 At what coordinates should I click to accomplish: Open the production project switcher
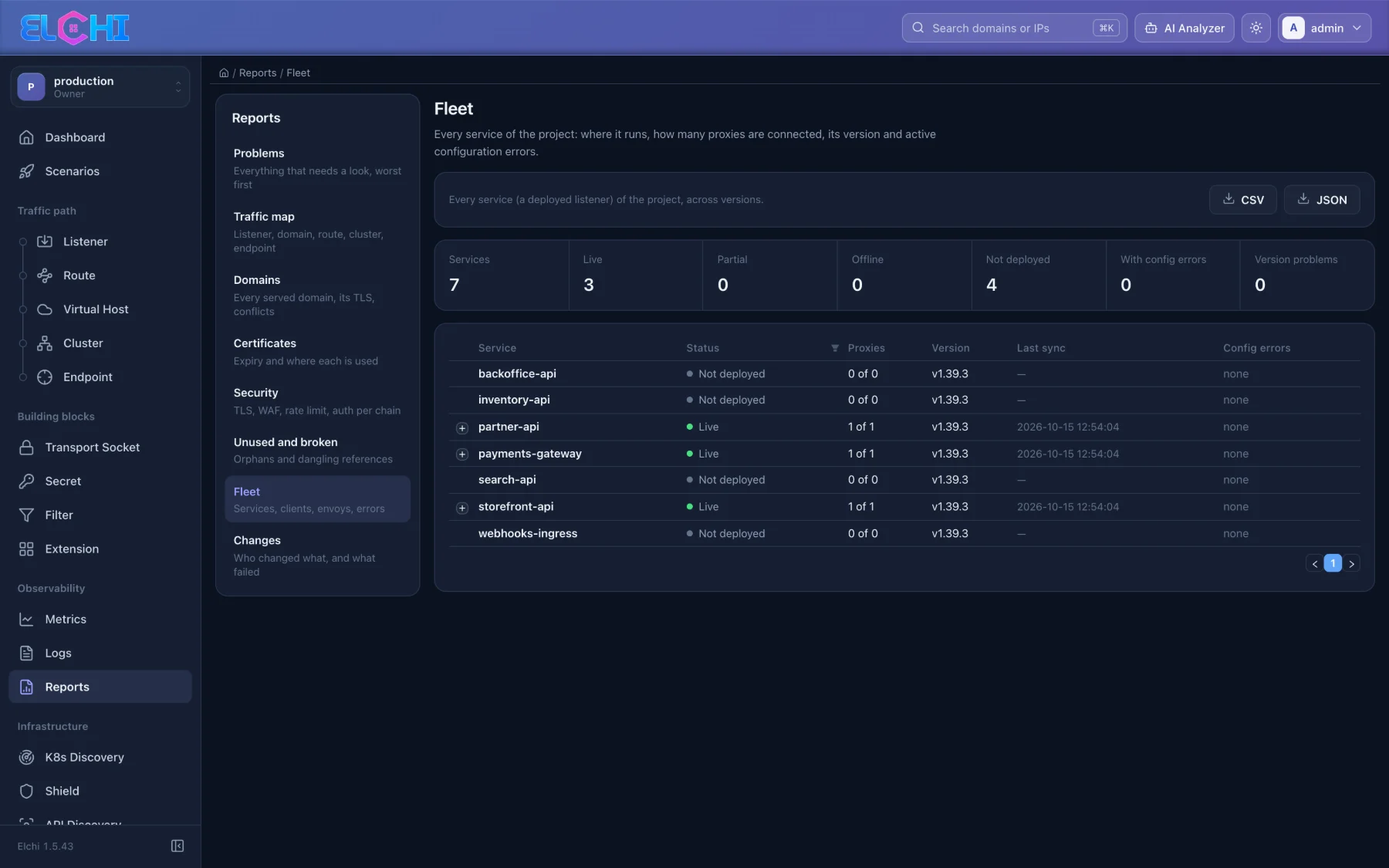click(100, 86)
